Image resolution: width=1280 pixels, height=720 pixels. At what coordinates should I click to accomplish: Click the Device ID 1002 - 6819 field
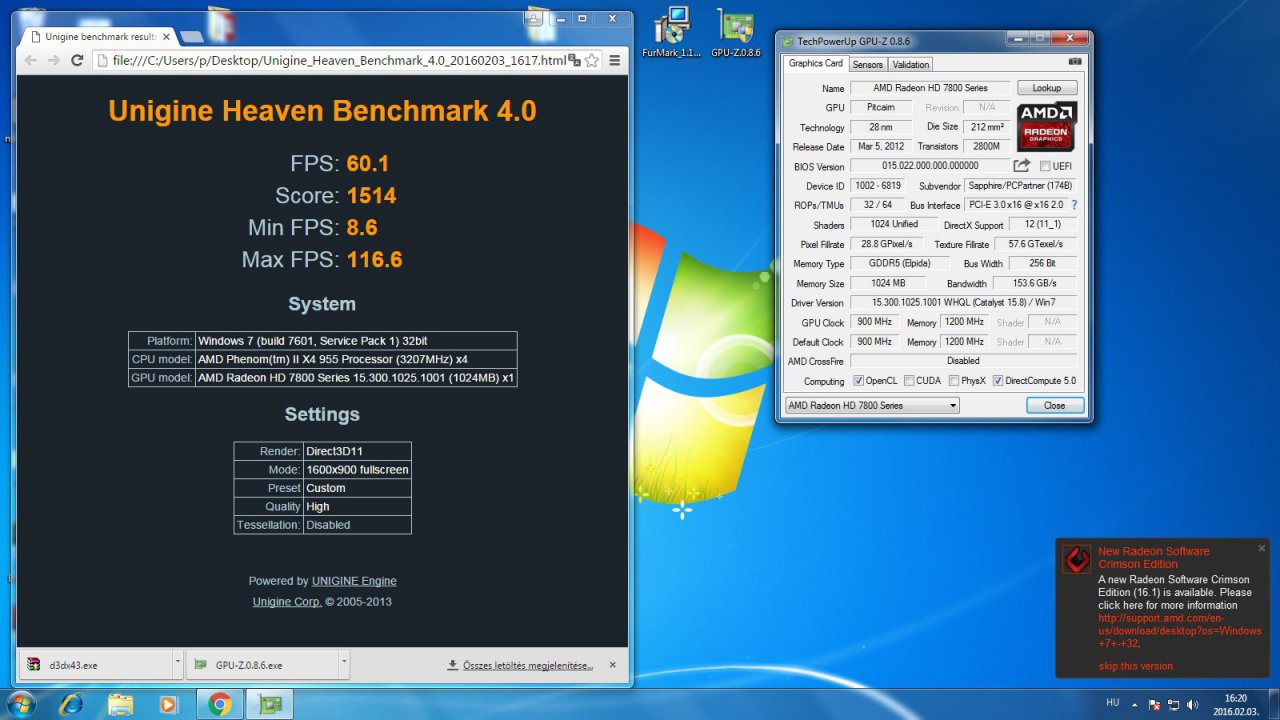[x=880, y=186]
